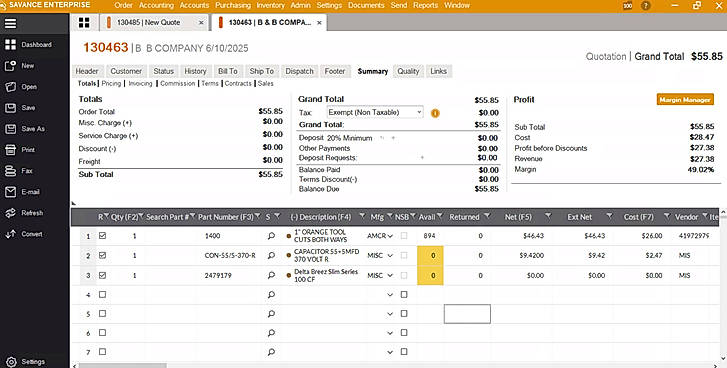Open Settings gear at sidebar bottom
This screenshot has height=368, width=727.
tap(11, 362)
